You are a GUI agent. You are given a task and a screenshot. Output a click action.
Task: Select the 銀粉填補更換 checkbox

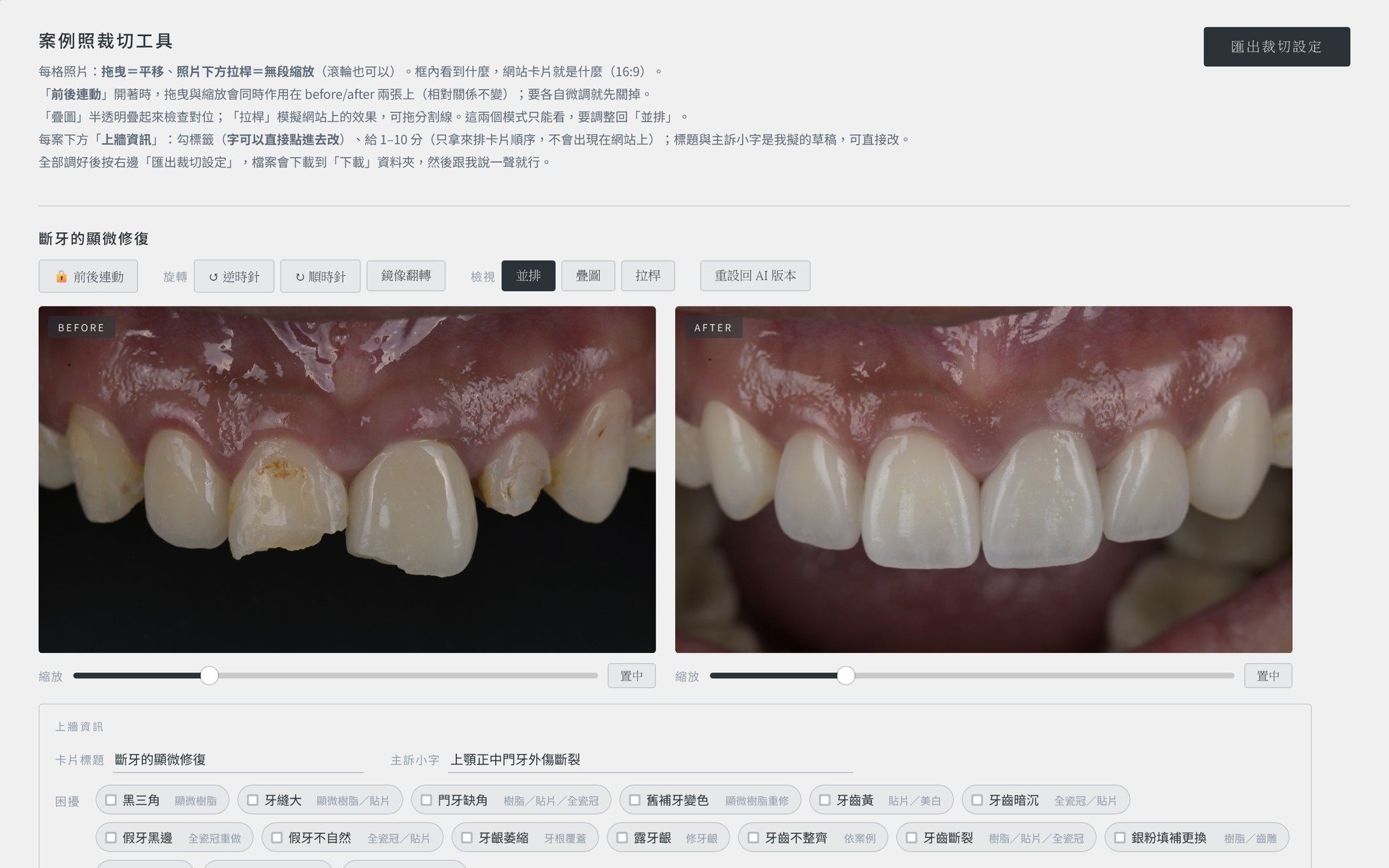pos(1120,837)
